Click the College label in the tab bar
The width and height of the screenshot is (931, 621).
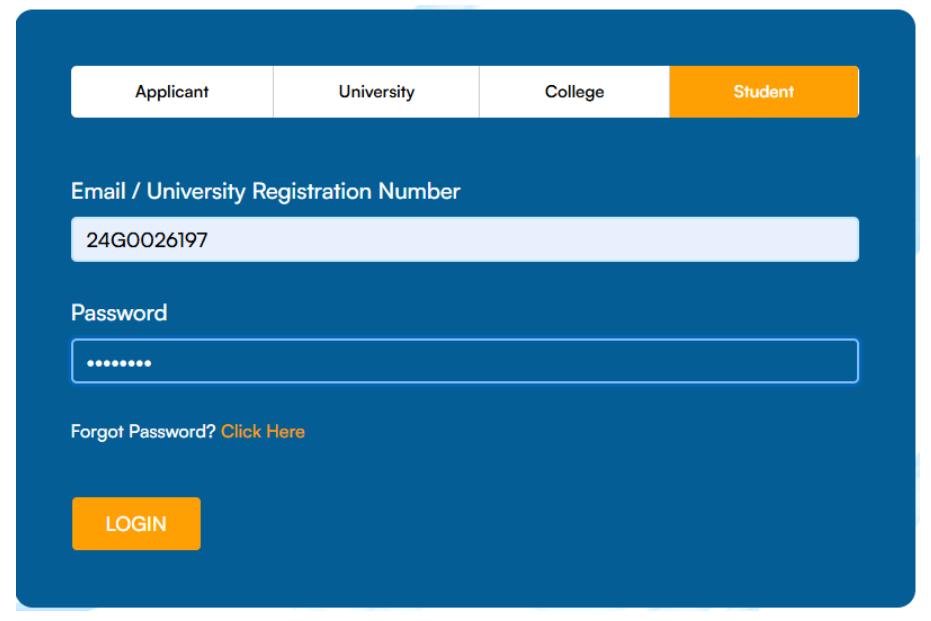click(x=575, y=92)
